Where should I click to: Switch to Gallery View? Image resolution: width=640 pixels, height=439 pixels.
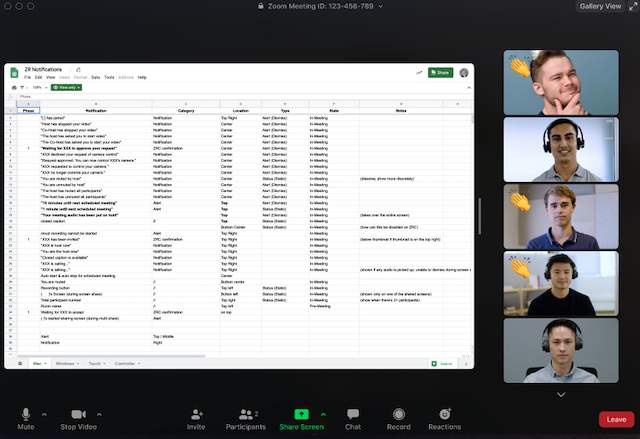click(600, 6)
